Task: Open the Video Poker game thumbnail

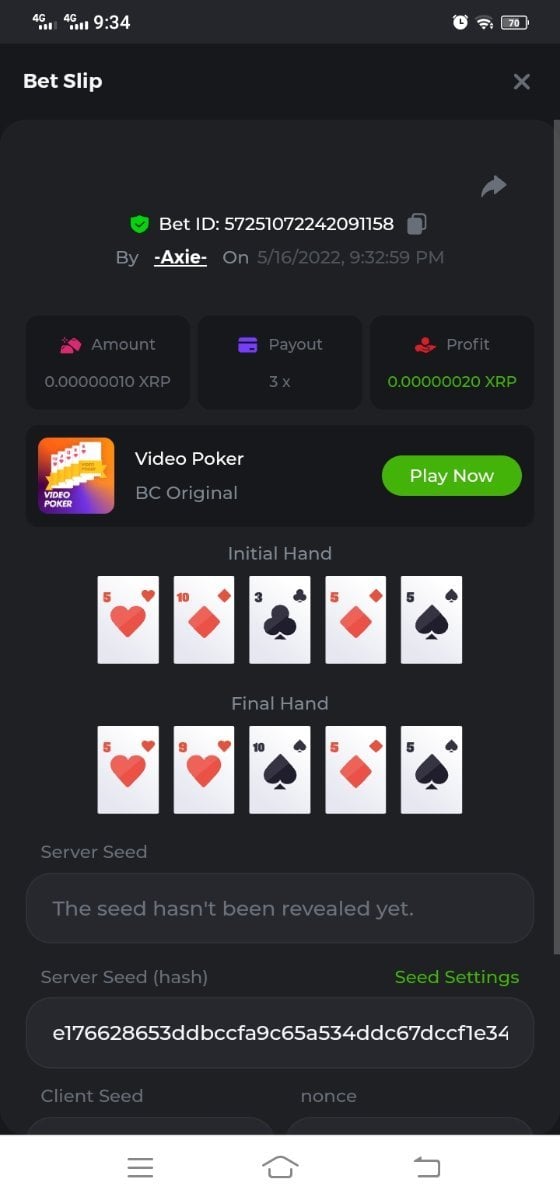Action: (76, 476)
